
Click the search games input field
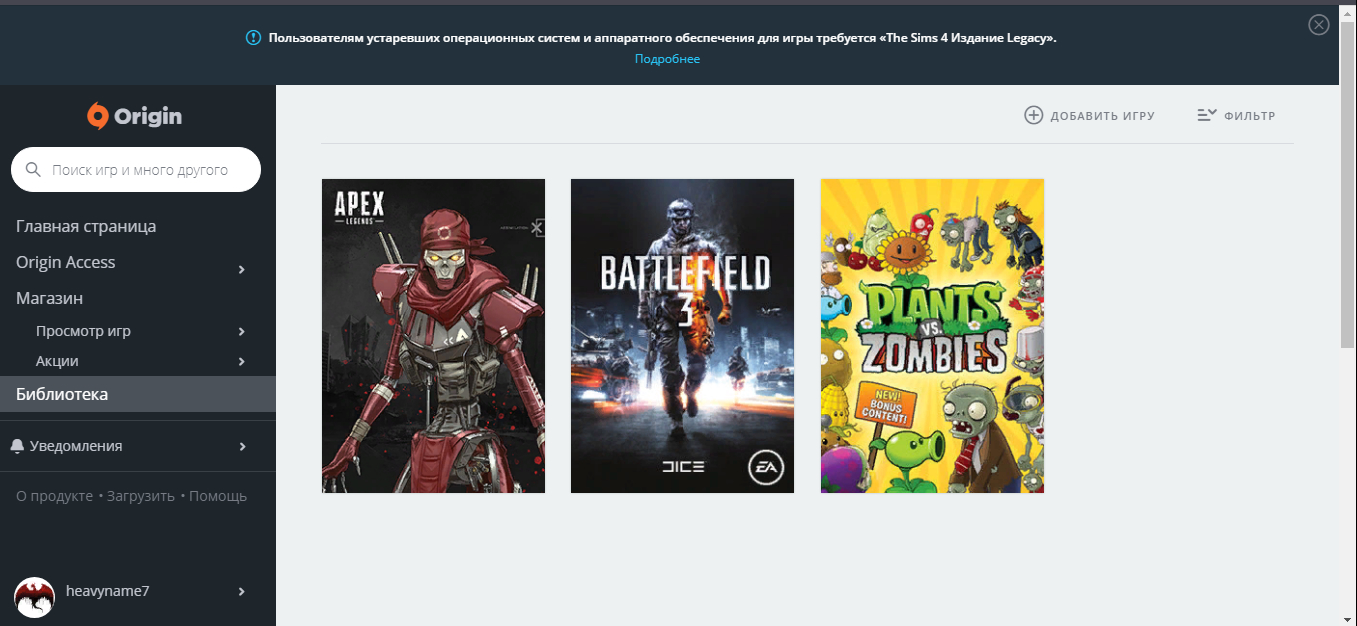[136, 170]
